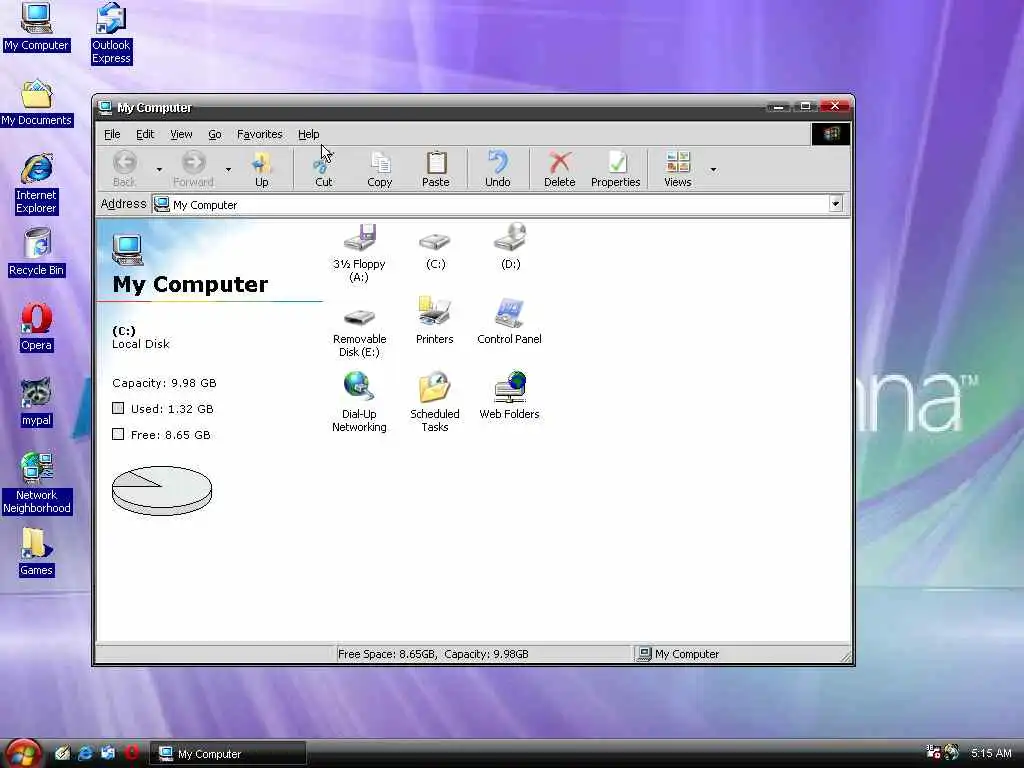Click the Opera quick launch icon
Viewport: 1024px width, 768px height.
(131, 753)
